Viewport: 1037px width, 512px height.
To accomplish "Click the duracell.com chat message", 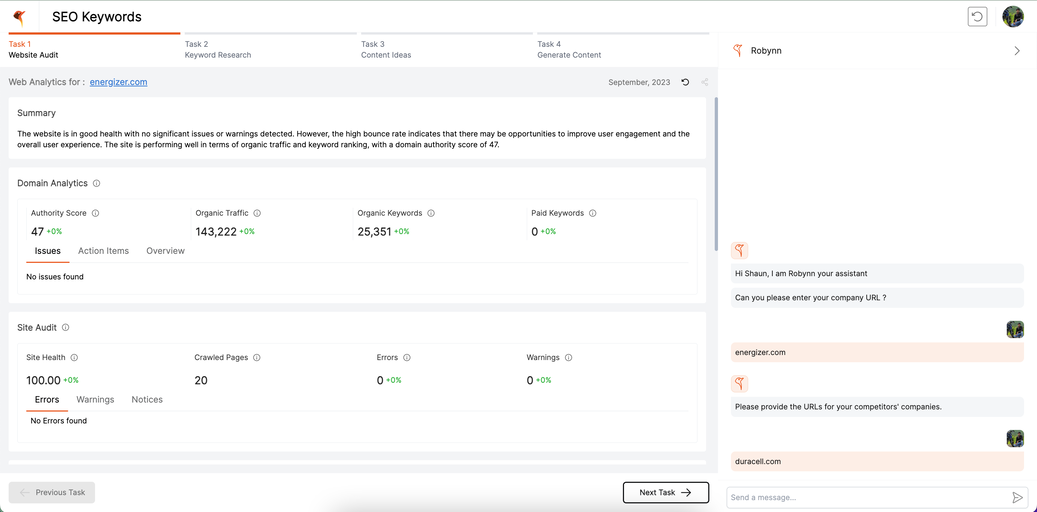I will click(x=877, y=461).
